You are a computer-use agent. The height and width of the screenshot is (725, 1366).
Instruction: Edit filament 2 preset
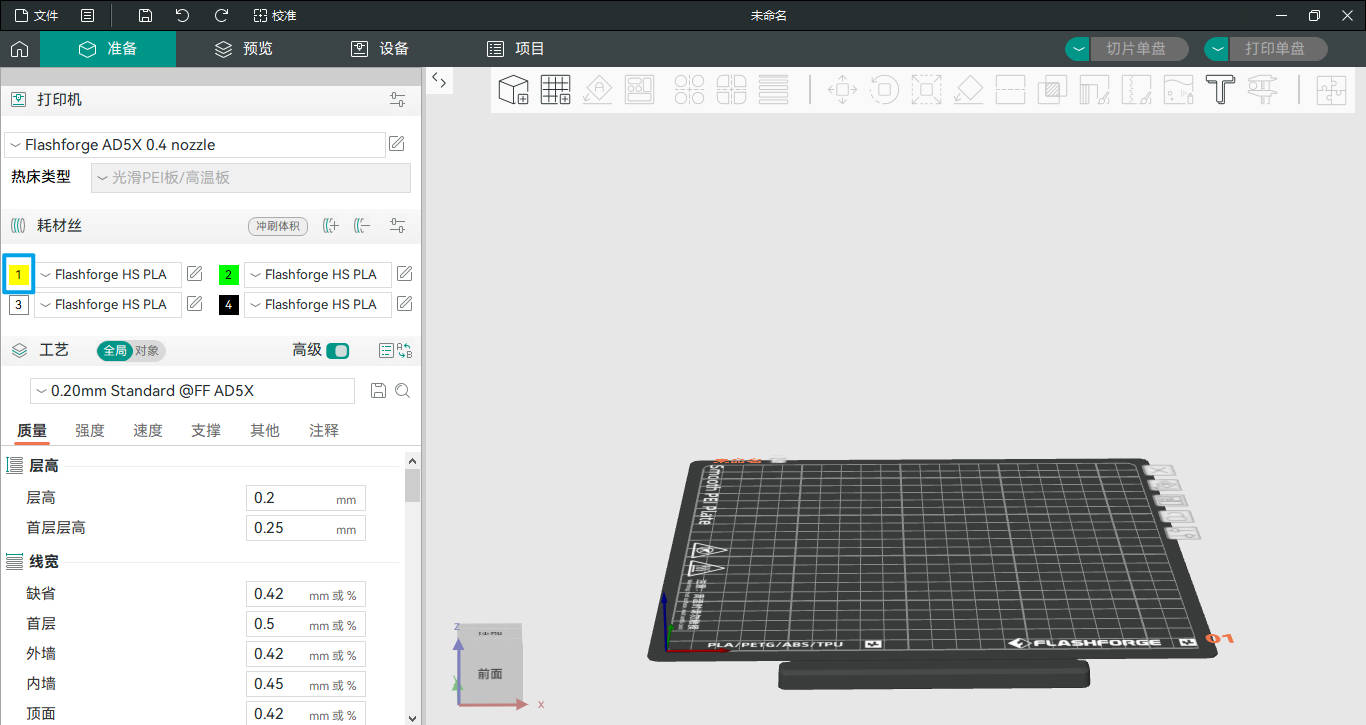tap(405, 274)
